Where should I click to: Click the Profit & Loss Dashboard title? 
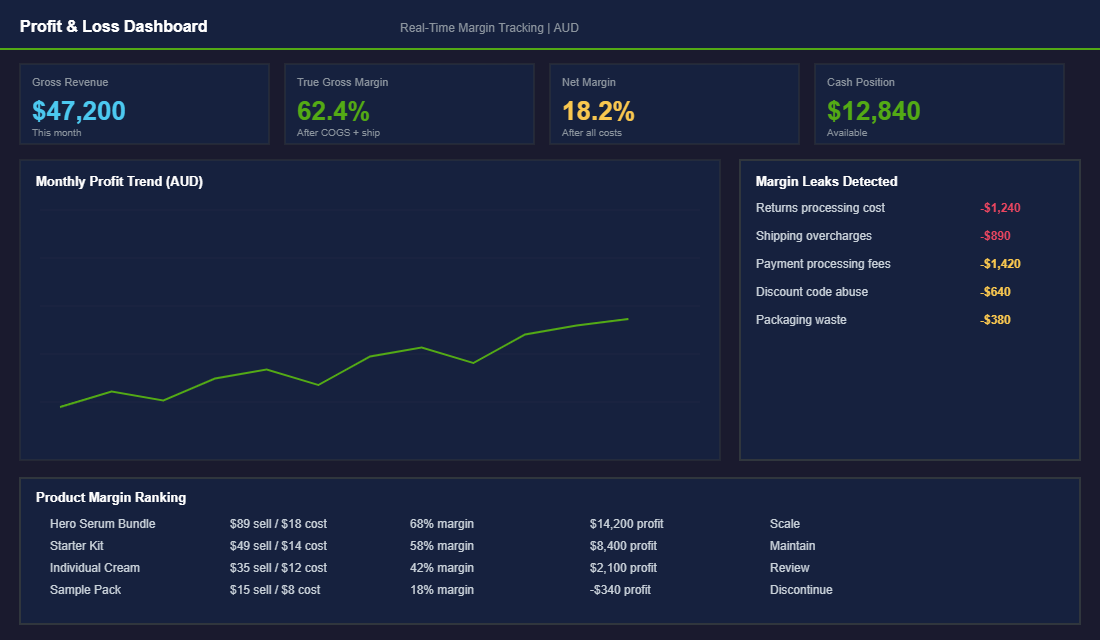(113, 26)
